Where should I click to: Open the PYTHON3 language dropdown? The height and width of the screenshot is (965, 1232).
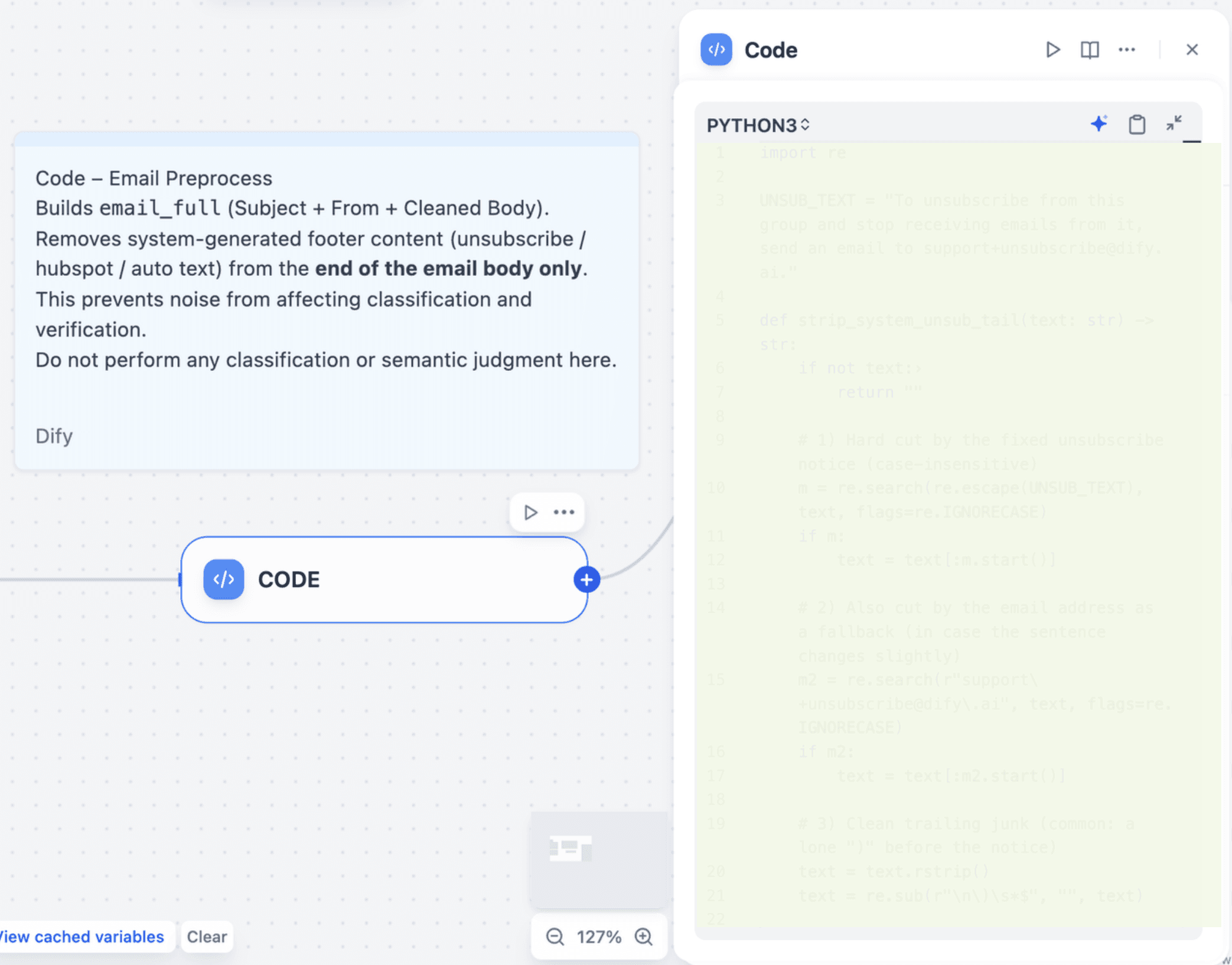click(x=758, y=125)
